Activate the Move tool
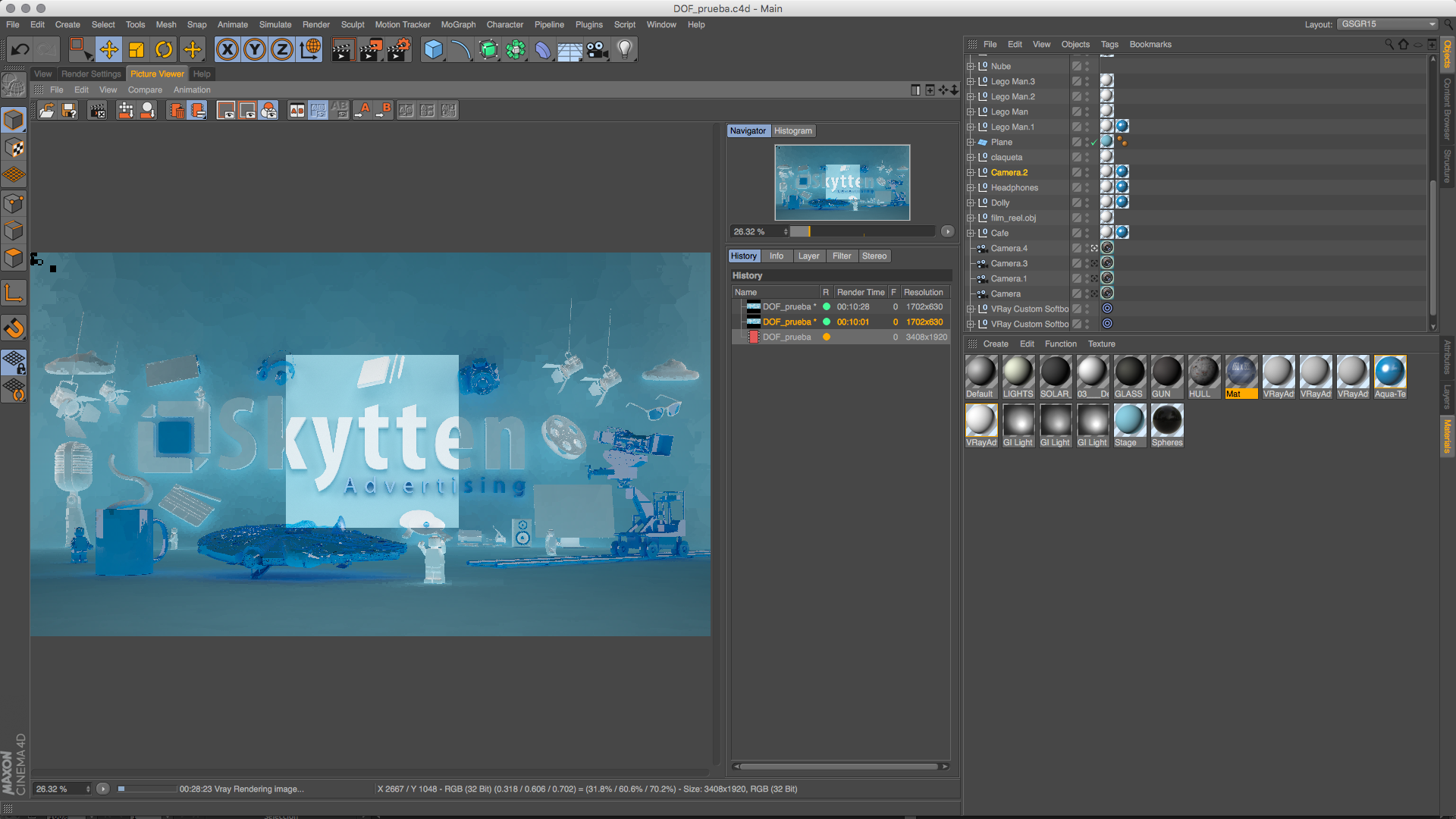This screenshot has width=1456, height=819. 108,50
